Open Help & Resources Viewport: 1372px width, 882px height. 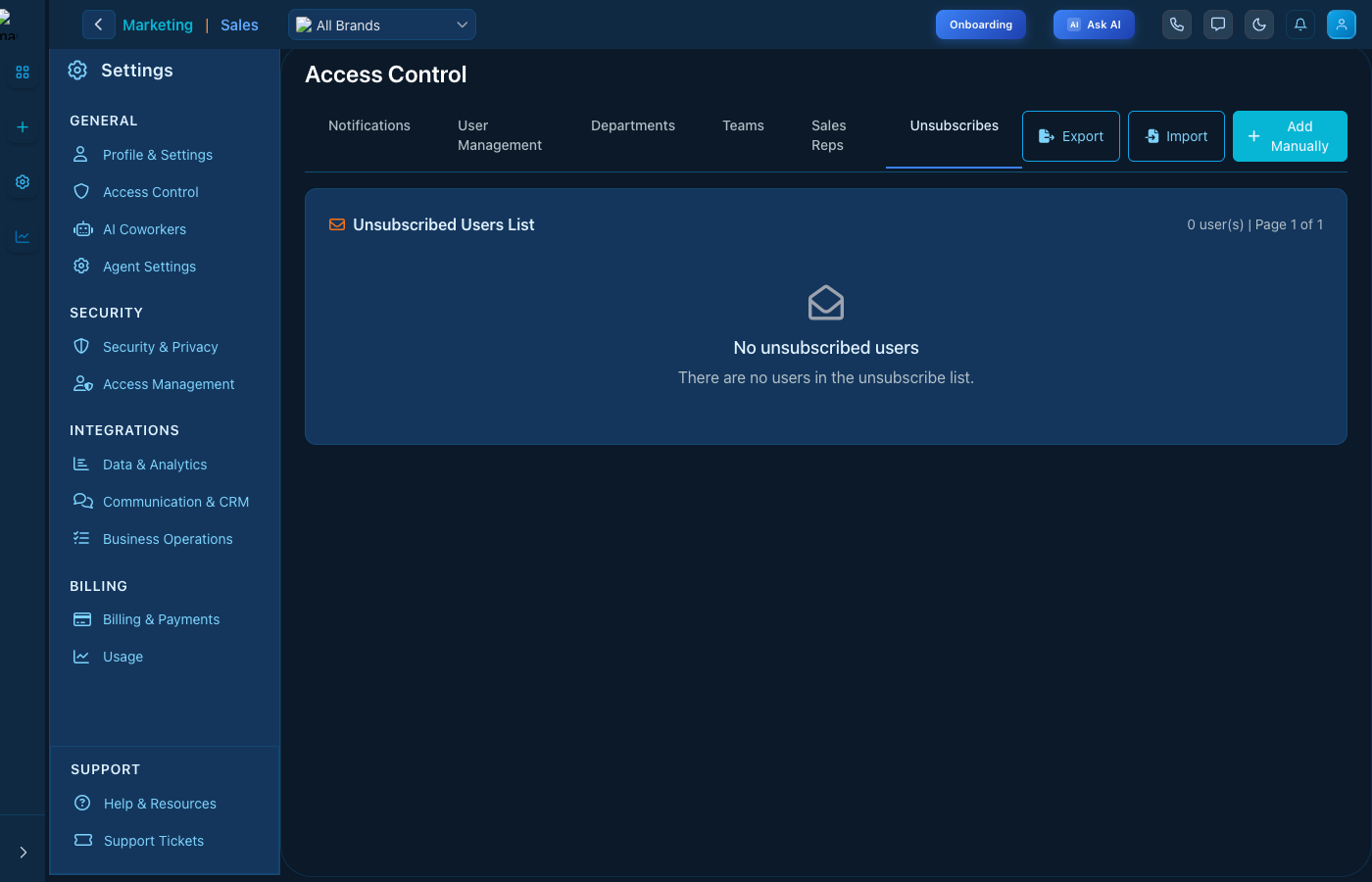click(160, 804)
